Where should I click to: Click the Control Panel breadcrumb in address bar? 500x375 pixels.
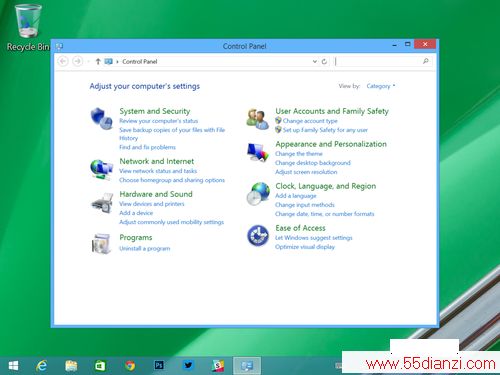pos(140,62)
